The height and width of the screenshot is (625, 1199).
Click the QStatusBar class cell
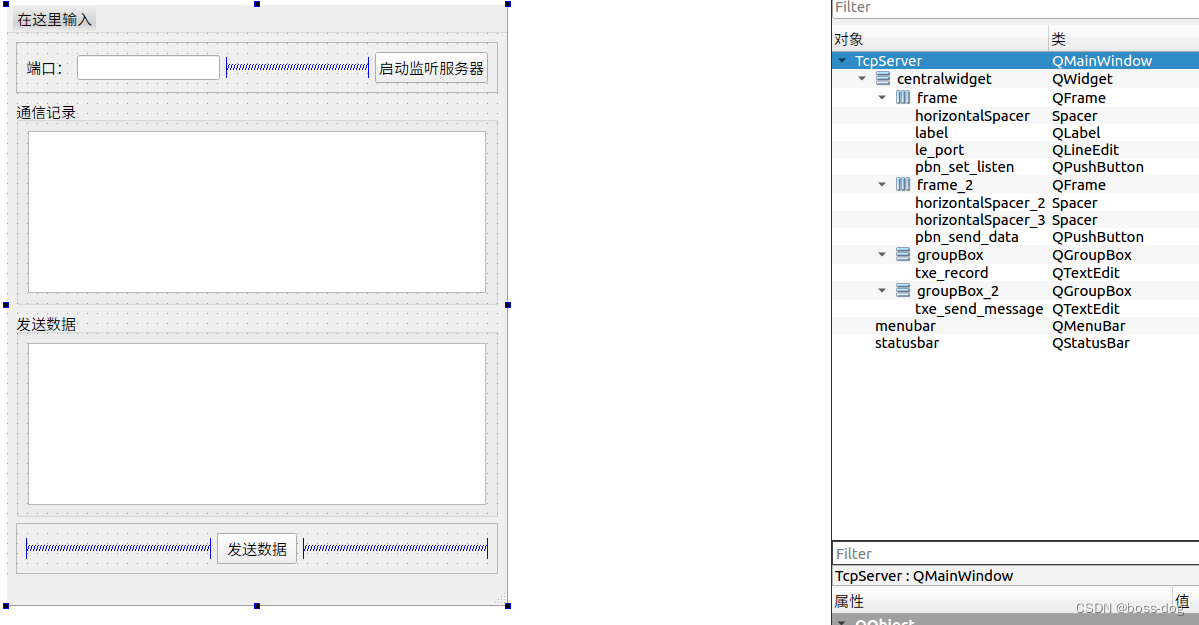point(1090,343)
